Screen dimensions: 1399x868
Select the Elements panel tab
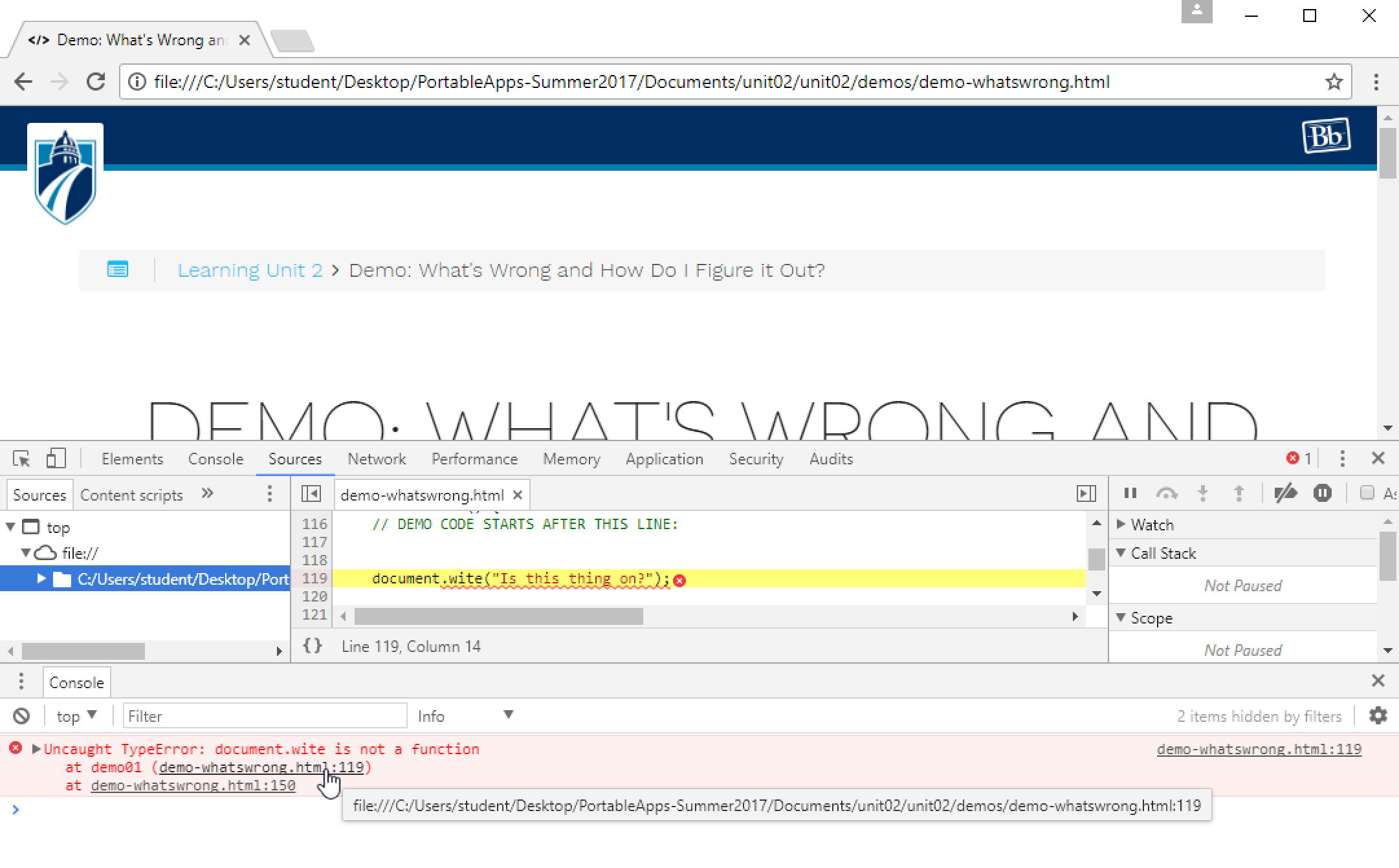pos(132,459)
